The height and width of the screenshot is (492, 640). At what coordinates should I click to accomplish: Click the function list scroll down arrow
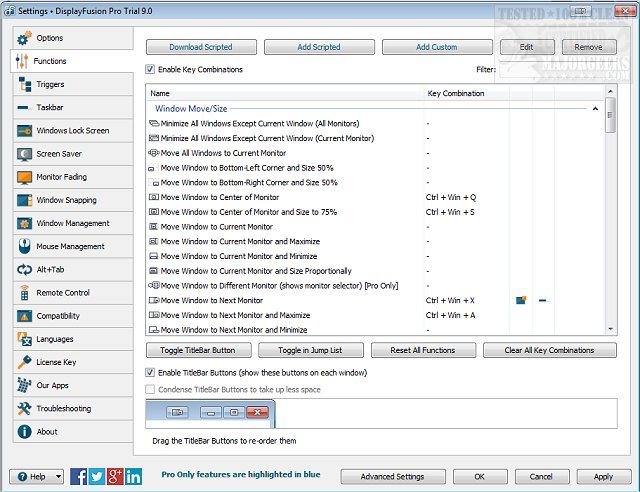[611, 329]
